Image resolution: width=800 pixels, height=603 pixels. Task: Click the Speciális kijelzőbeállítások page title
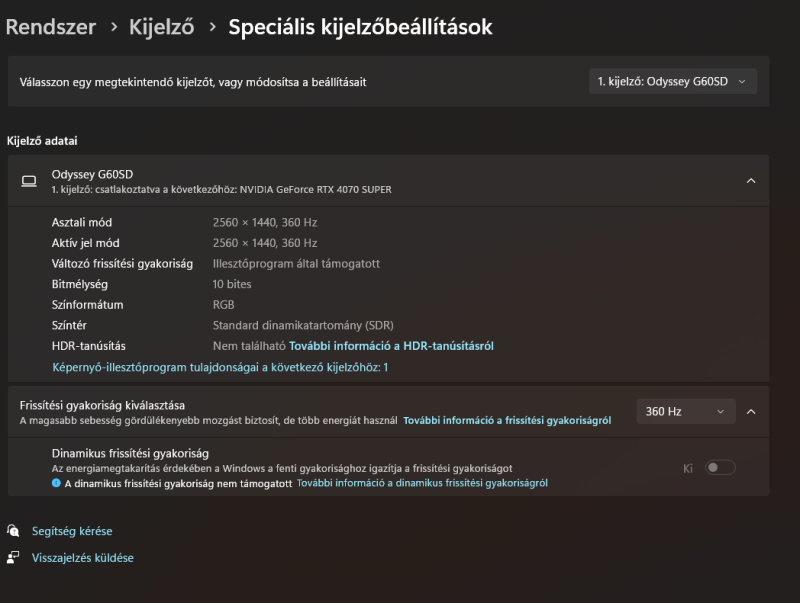360,27
